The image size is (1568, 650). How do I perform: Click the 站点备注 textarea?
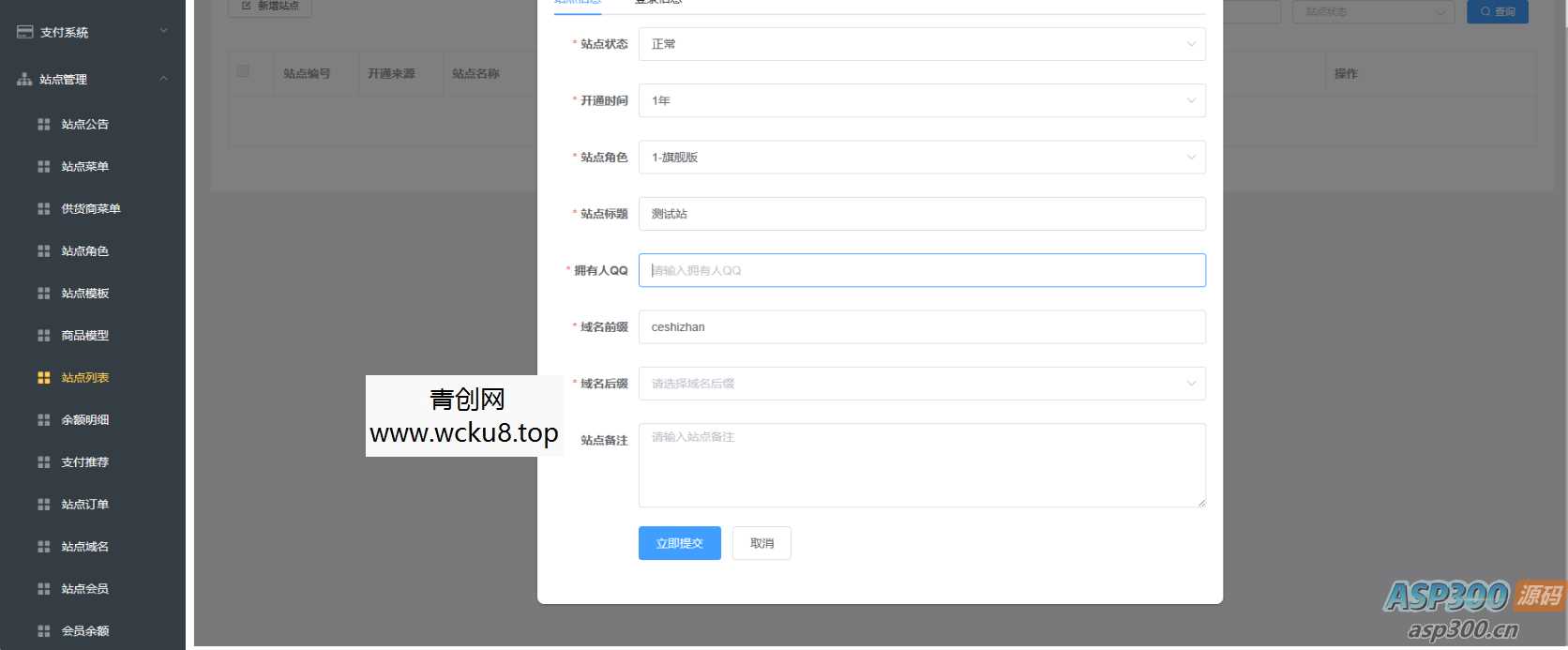922,465
